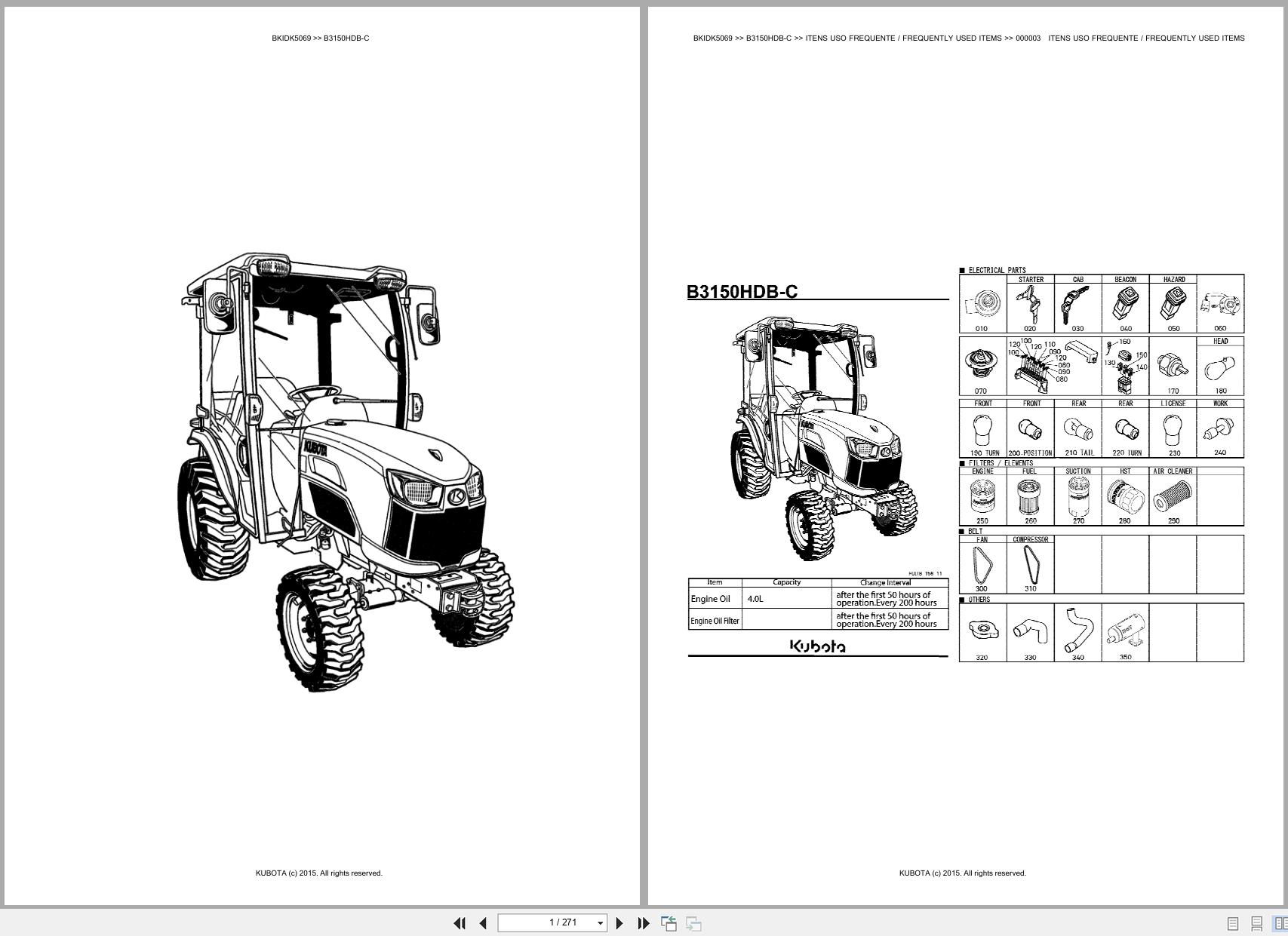Switch to single page view

click(1233, 923)
